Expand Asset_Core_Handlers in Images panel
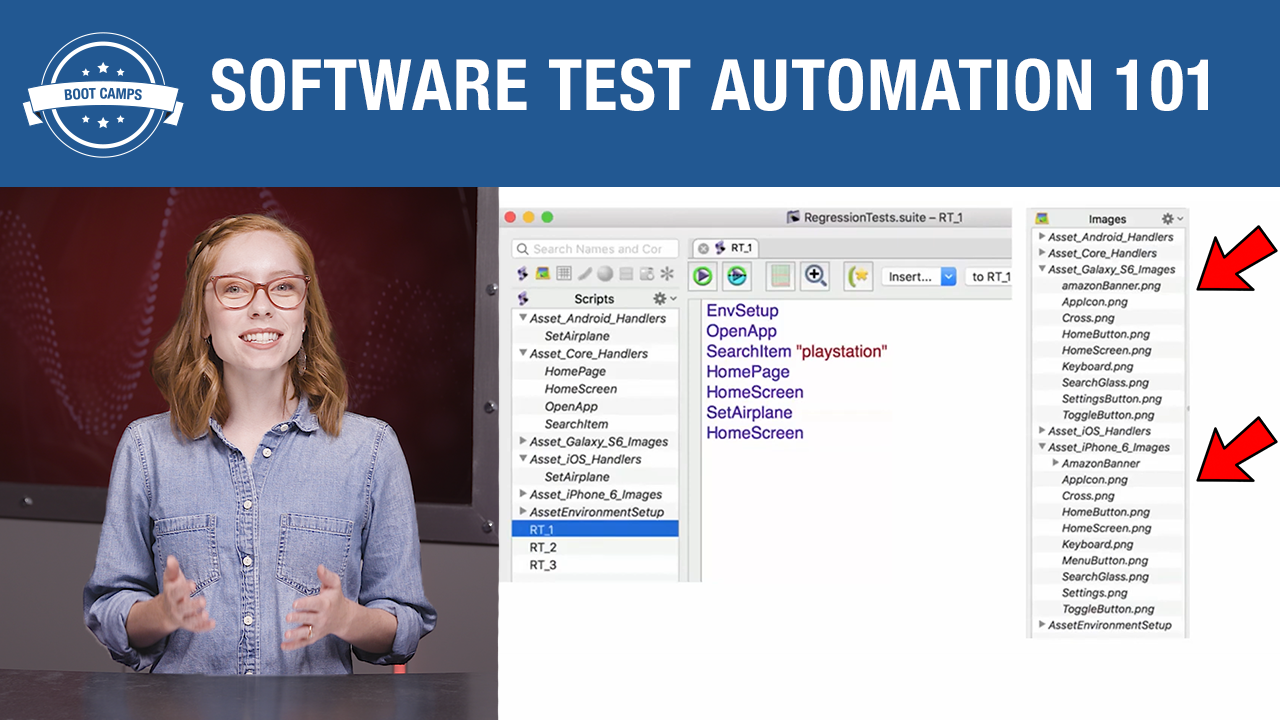Viewport: 1280px width, 720px height. click(x=1042, y=253)
